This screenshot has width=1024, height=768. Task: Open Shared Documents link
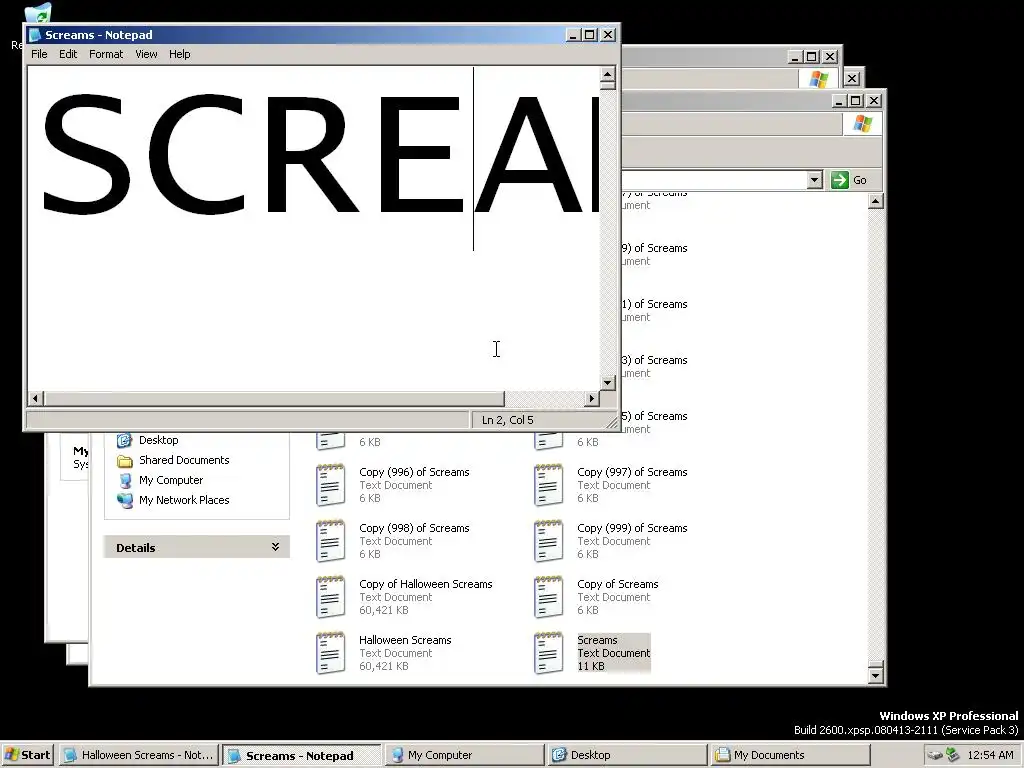click(184, 460)
